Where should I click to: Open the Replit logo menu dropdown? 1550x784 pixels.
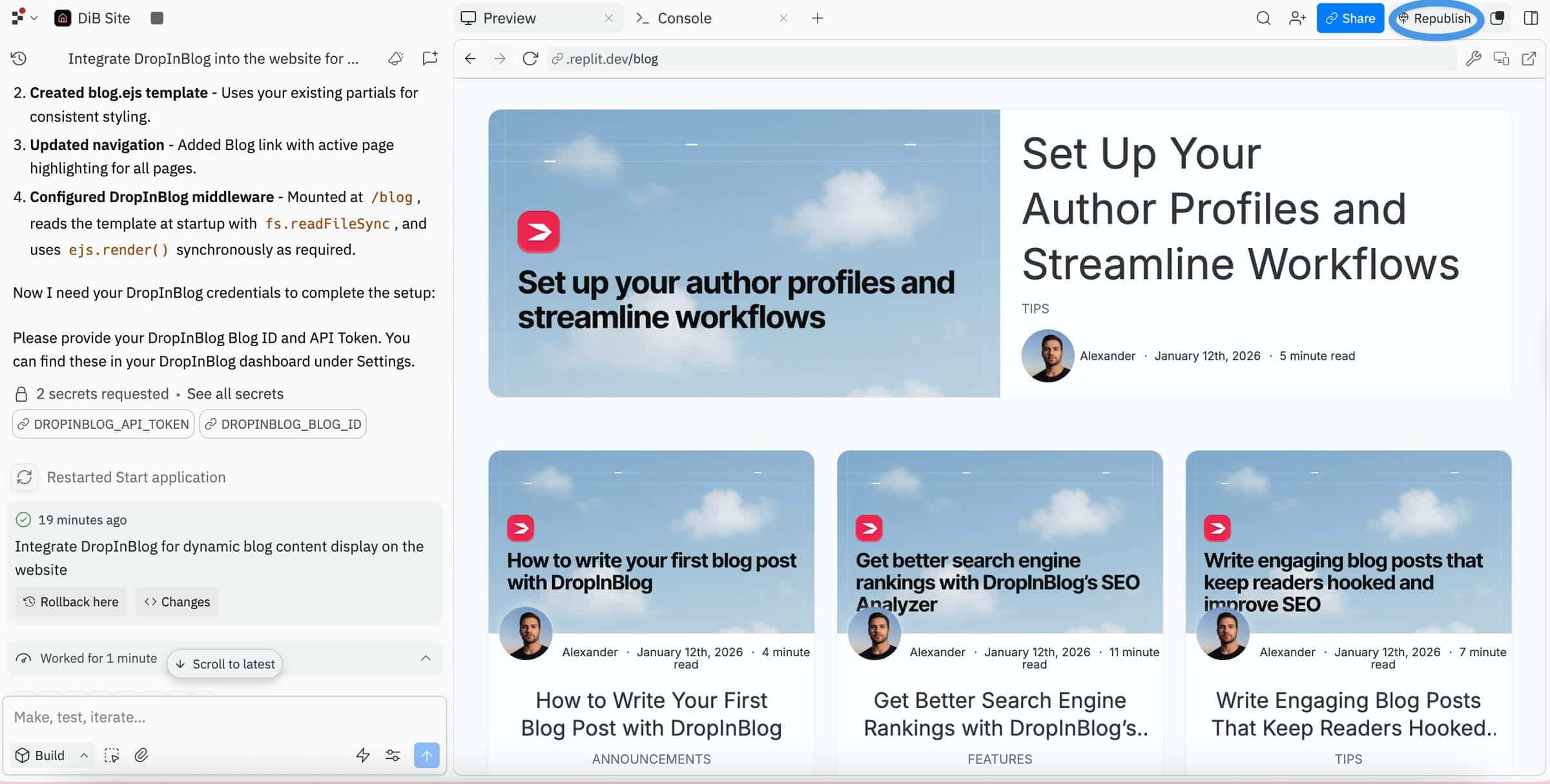25,18
